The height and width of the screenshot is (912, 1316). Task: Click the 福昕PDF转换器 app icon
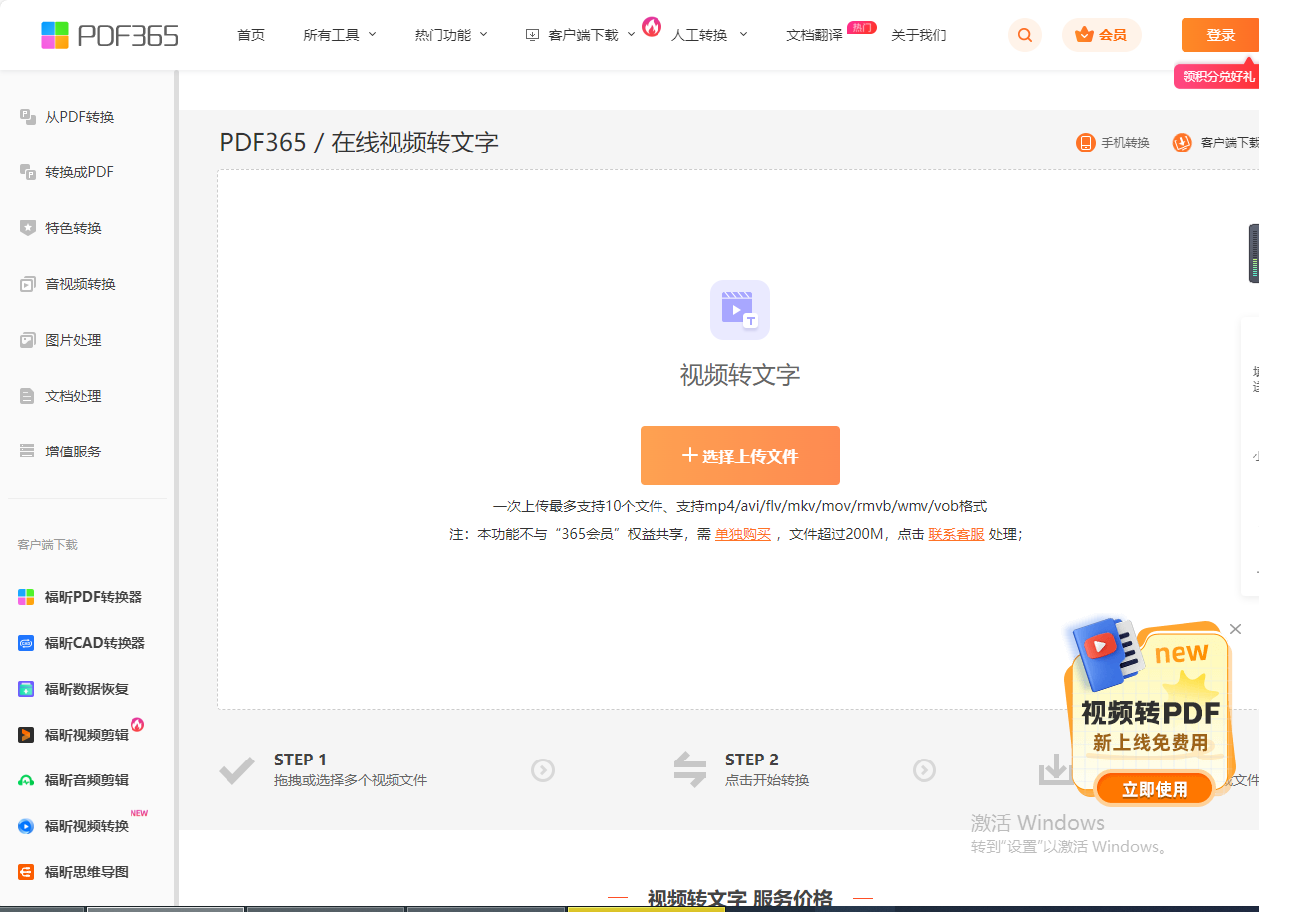coord(26,597)
